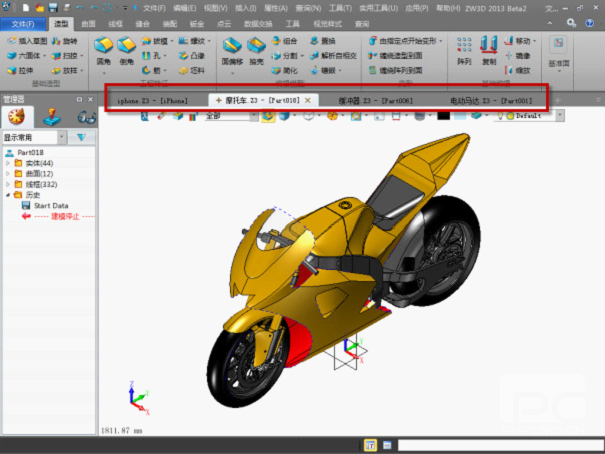The image size is (605, 454).
Task: Expand the 线框(332) tree node
Action: click(8, 184)
